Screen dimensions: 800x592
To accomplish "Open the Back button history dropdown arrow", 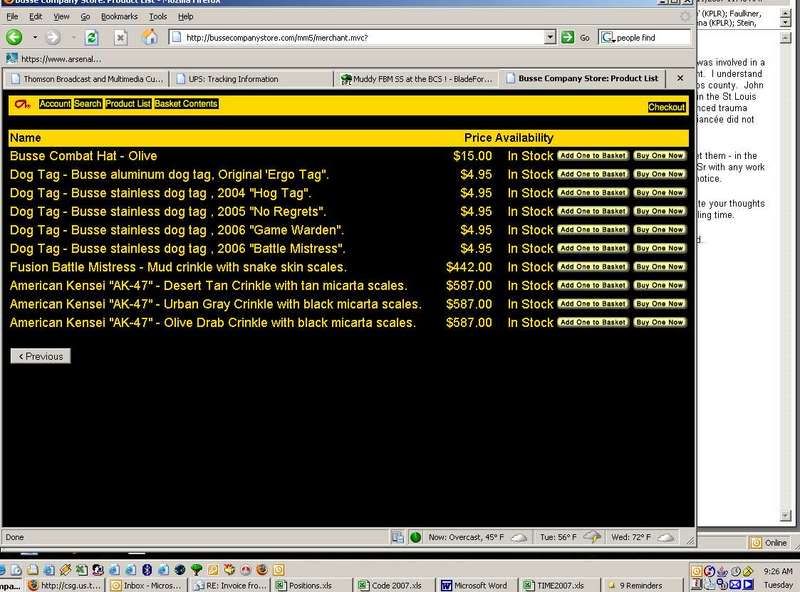I will point(35,37).
